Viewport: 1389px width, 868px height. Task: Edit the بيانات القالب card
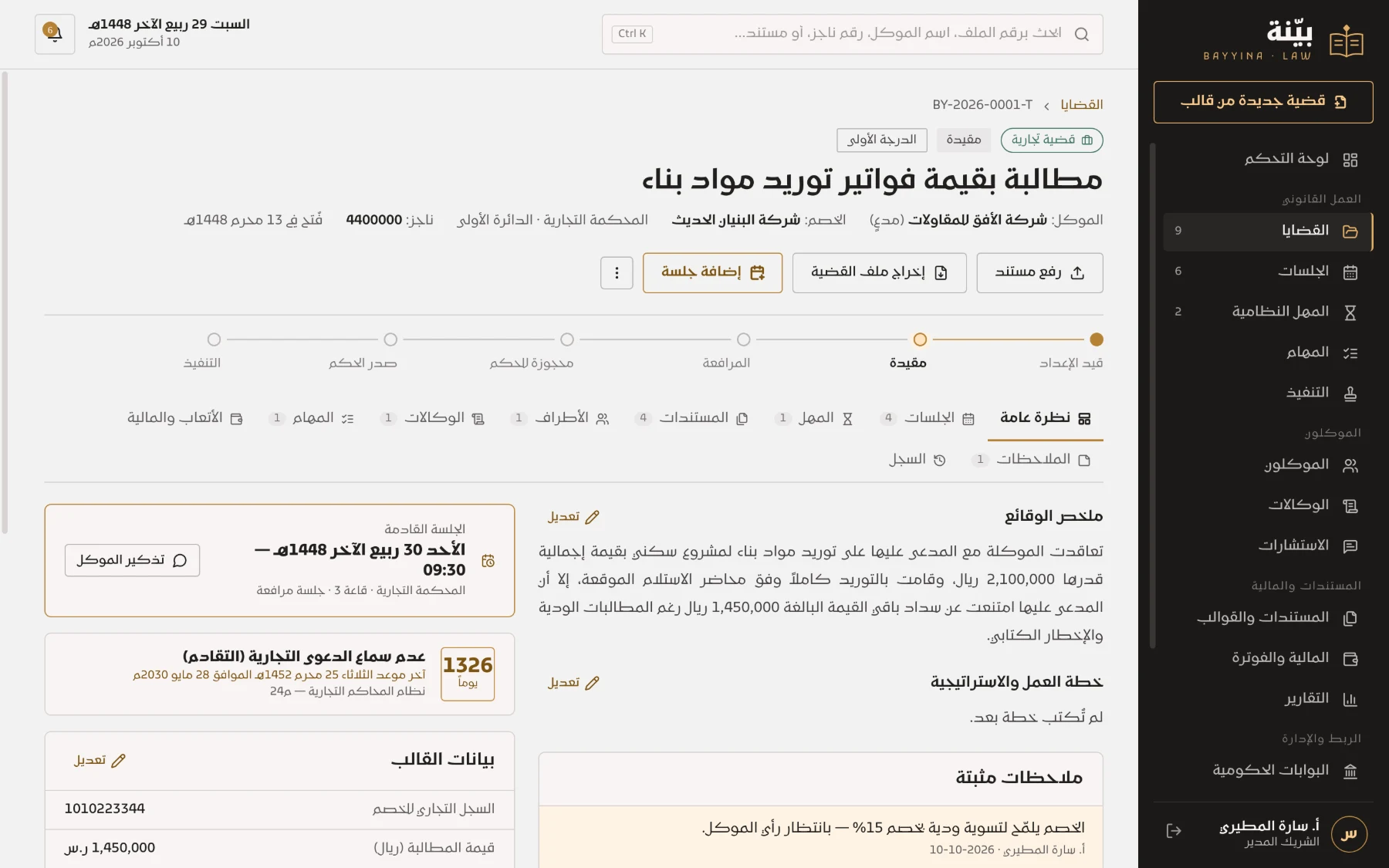click(100, 761)
